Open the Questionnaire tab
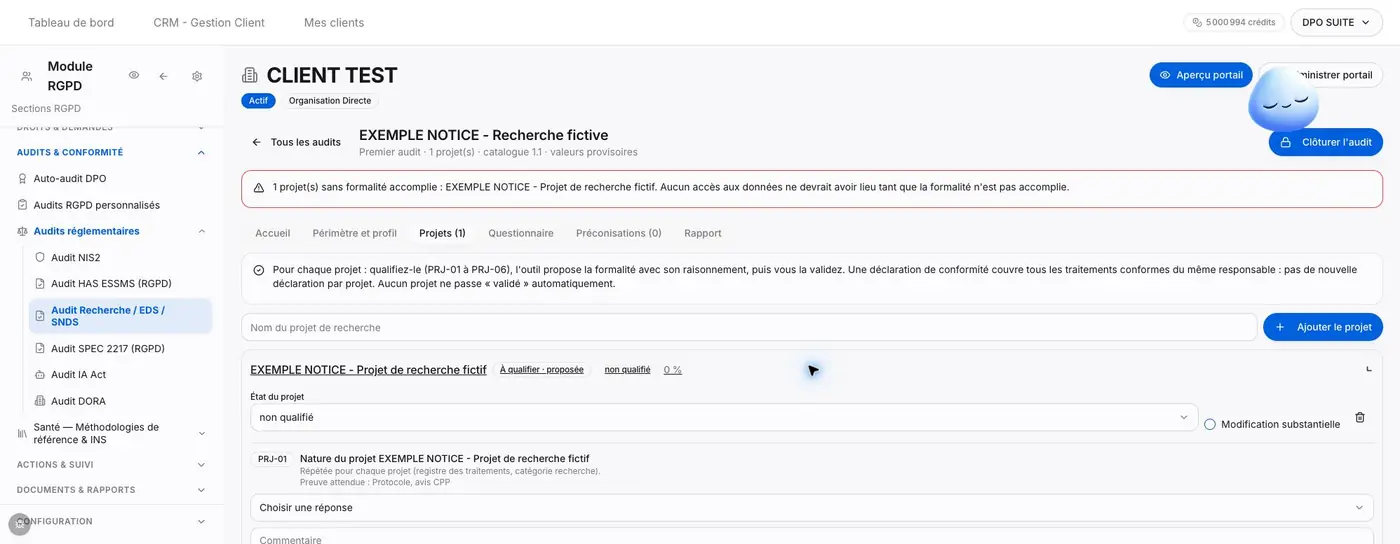Viewport: 1400px width, 544px height. click(x=521, y=233)
